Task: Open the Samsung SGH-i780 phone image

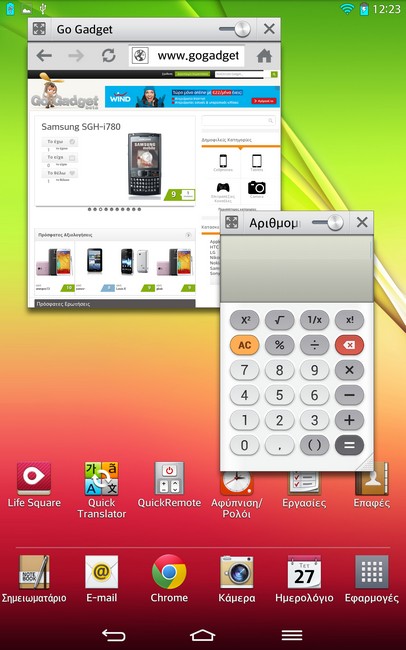Action: (x=144, y=165)
